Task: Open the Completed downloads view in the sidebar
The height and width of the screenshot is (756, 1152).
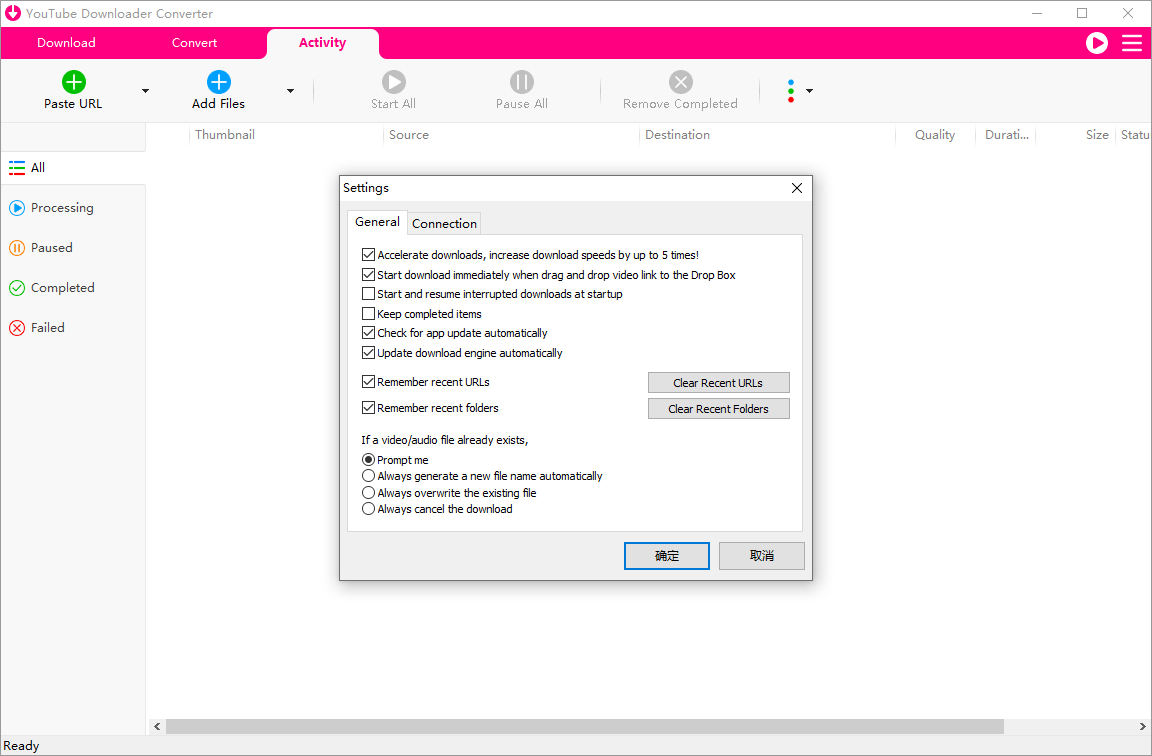Action: (x=61, y=287)
